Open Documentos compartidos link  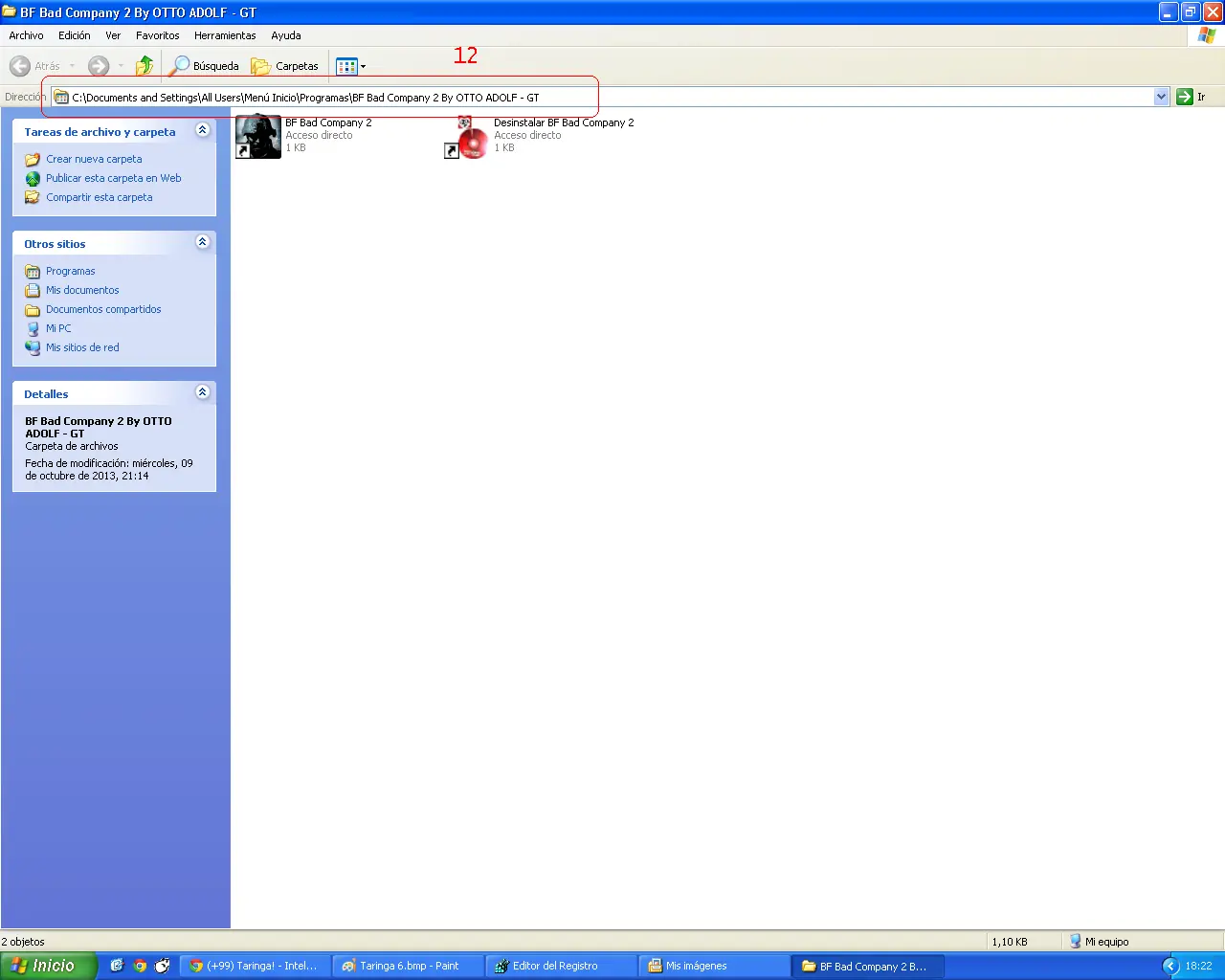click(x=103, y=309)
